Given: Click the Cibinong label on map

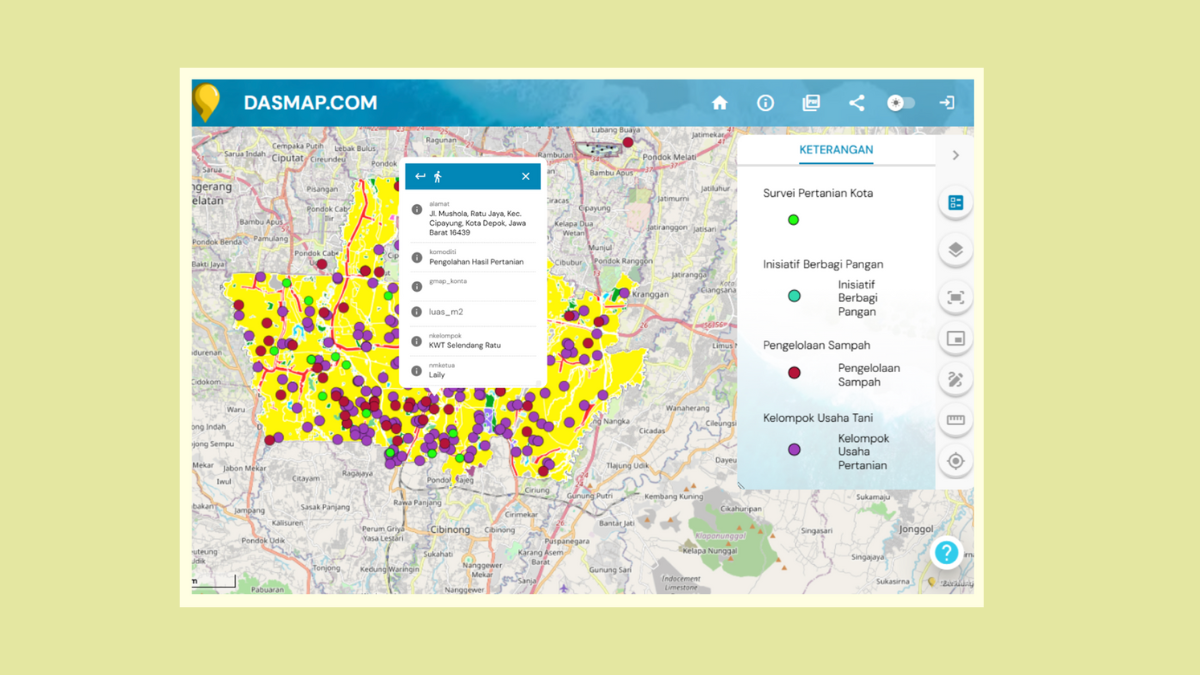Looking at the screenshot, I should tap(449, 529).
